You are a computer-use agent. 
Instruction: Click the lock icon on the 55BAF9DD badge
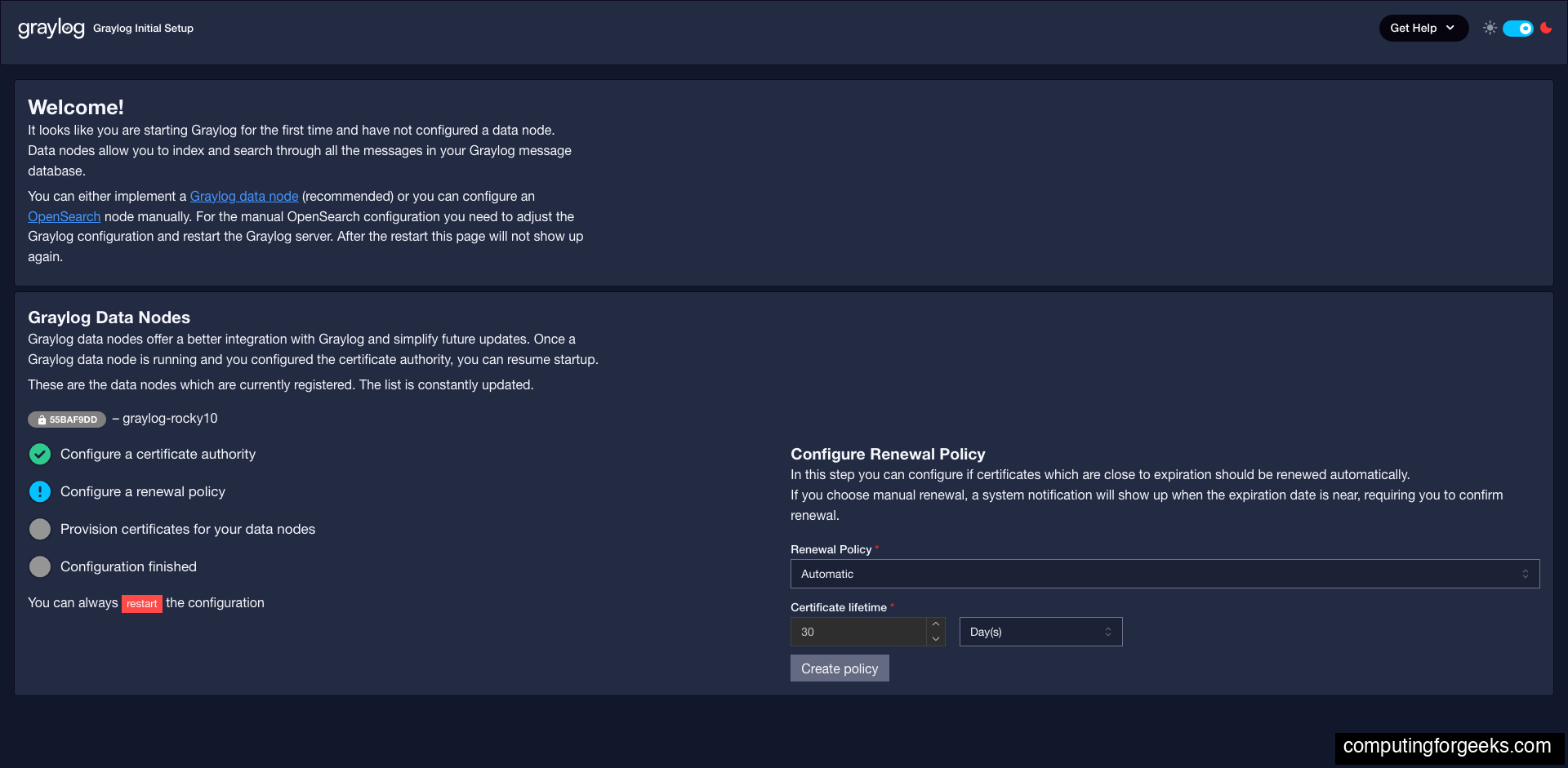pos(41,420)
